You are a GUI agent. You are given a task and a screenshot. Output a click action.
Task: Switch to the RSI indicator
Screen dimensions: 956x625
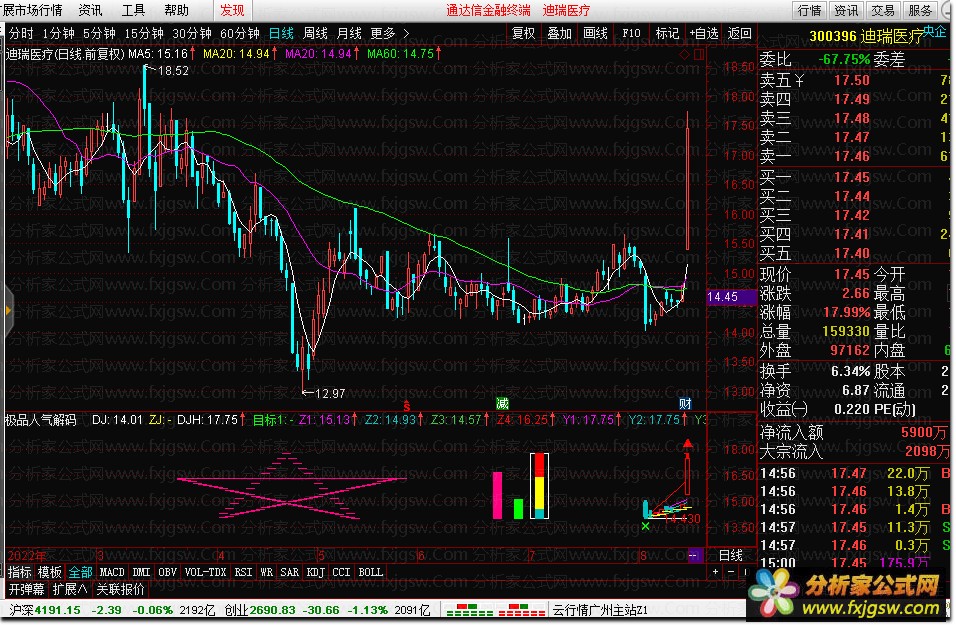(x=243, y=572)
